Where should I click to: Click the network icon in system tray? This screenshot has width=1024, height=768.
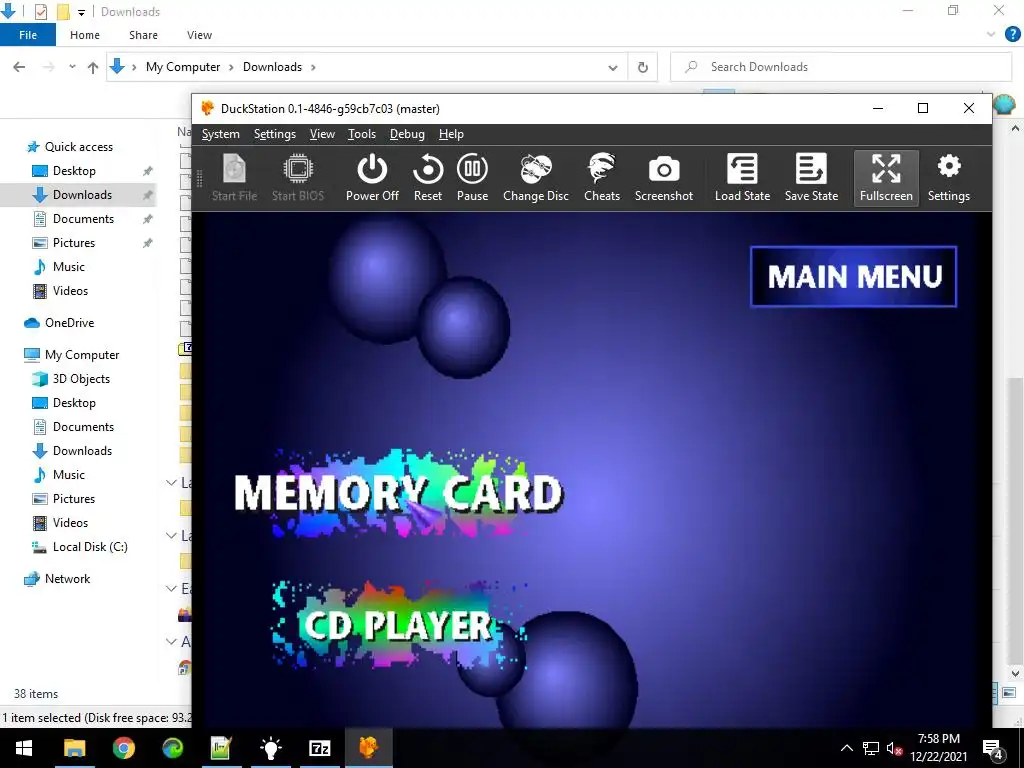coord(871,748)
